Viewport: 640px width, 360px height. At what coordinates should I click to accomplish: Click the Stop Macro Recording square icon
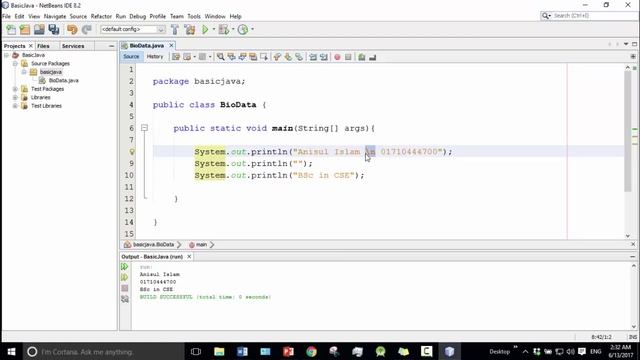348,57
